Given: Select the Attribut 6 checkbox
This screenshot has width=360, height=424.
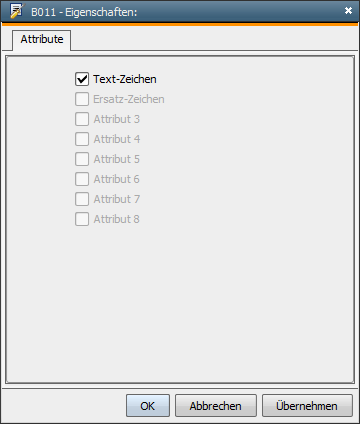Looking at the screenshot, I should coord(82,179).
